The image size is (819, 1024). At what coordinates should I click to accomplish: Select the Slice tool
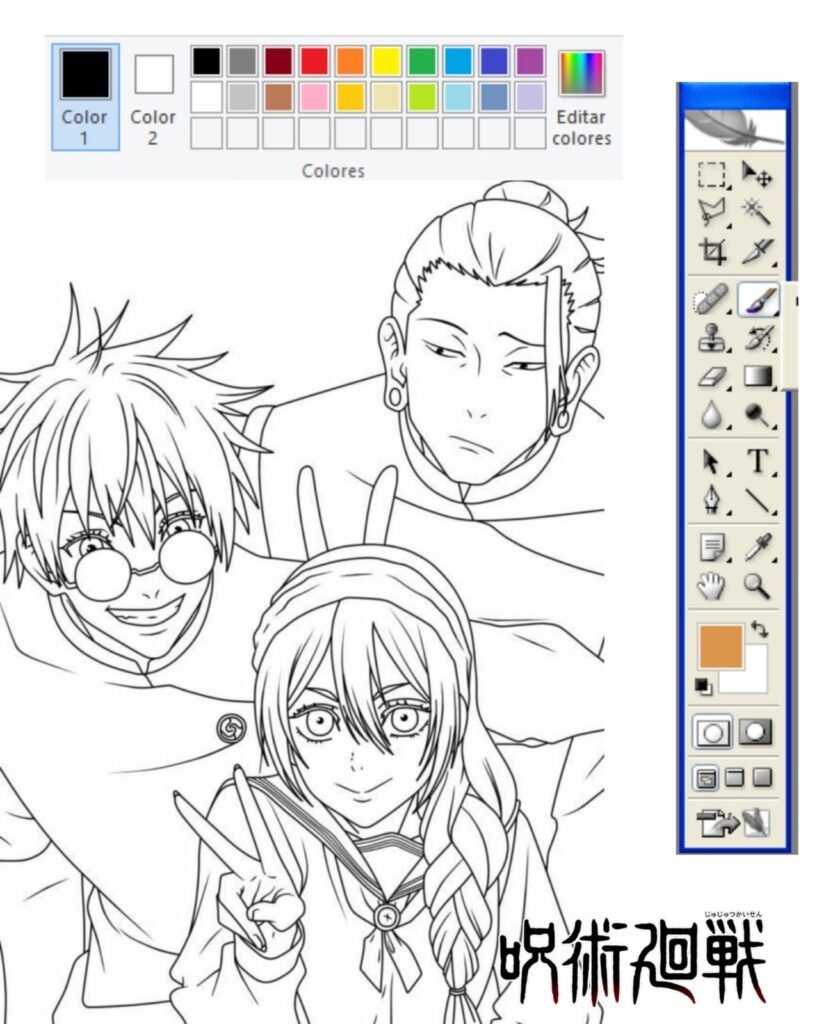(x=757, y=251)
